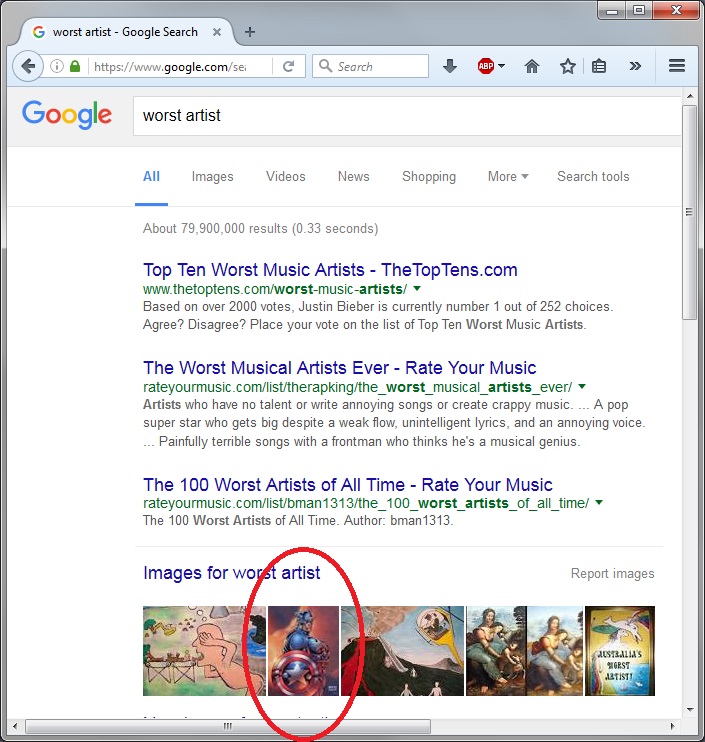Expand the More search filters dropdown

[x=508, y=177]
